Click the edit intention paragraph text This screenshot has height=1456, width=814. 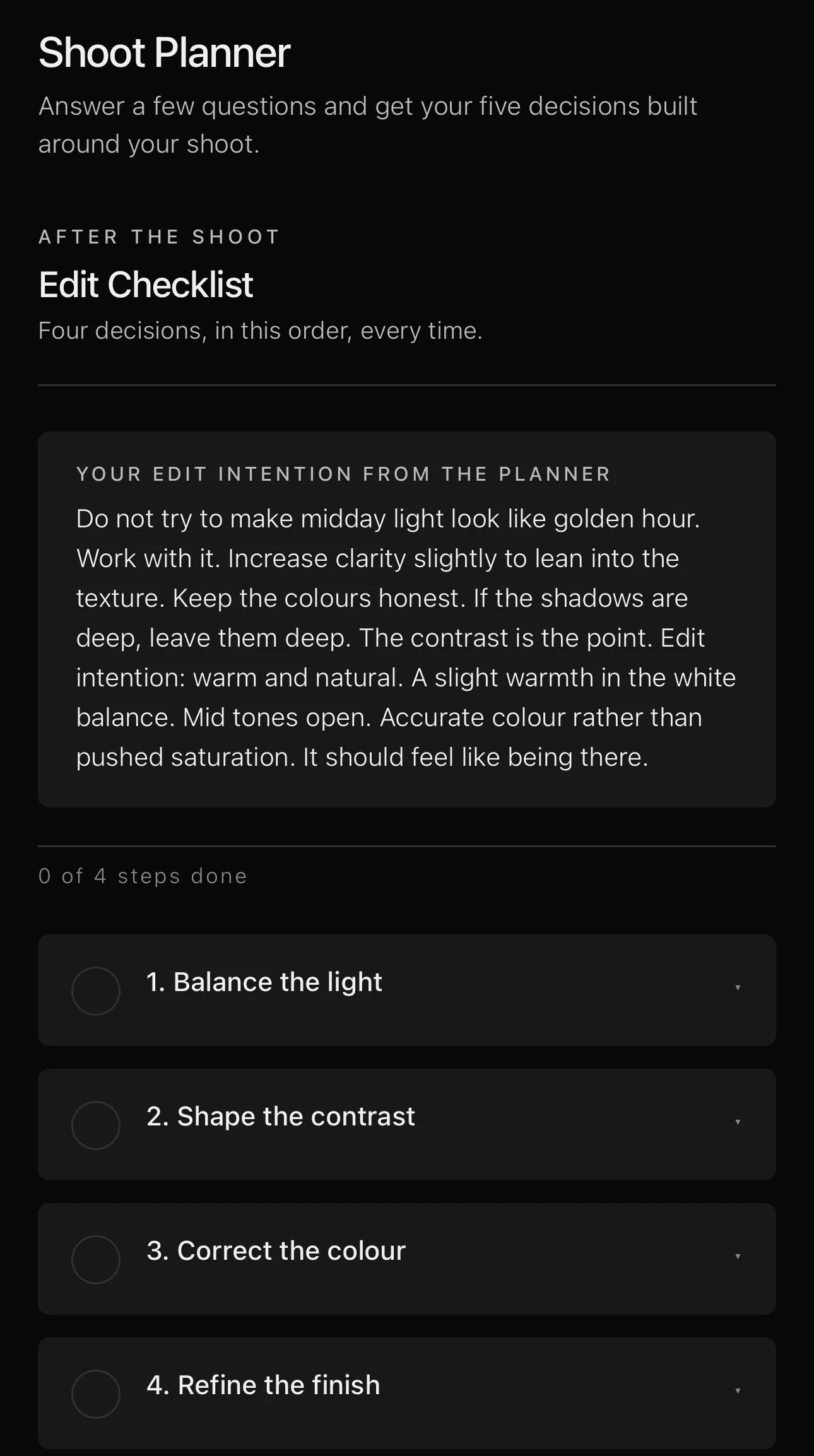pos(406,638)
